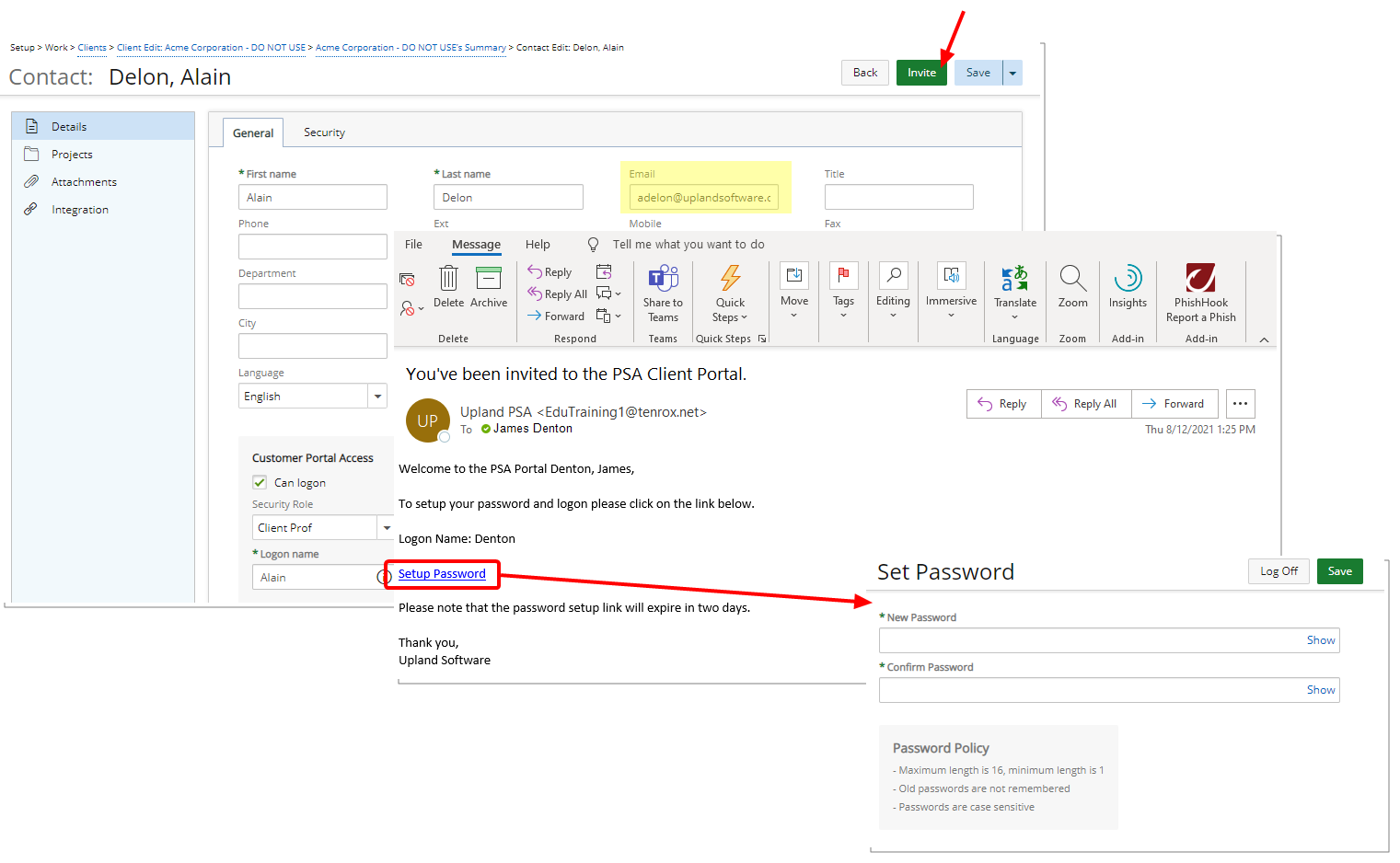
Task: Show the Confirm Password text
Action: pos(1321,690)
